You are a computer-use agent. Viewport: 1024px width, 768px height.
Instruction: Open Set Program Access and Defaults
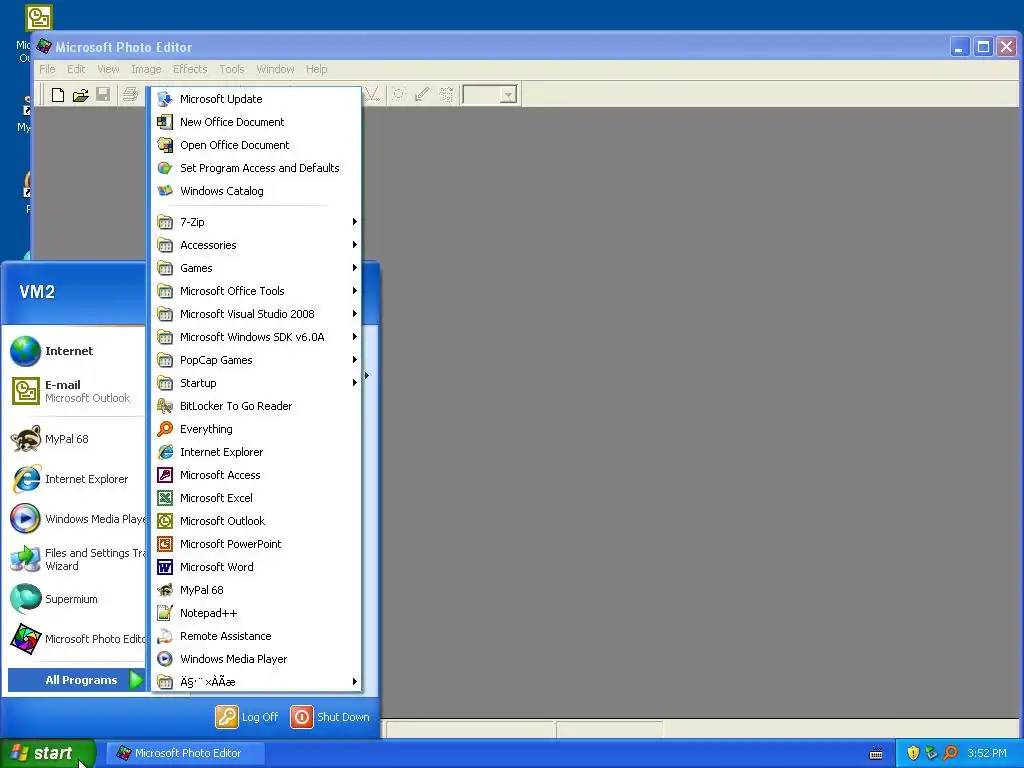257,168
